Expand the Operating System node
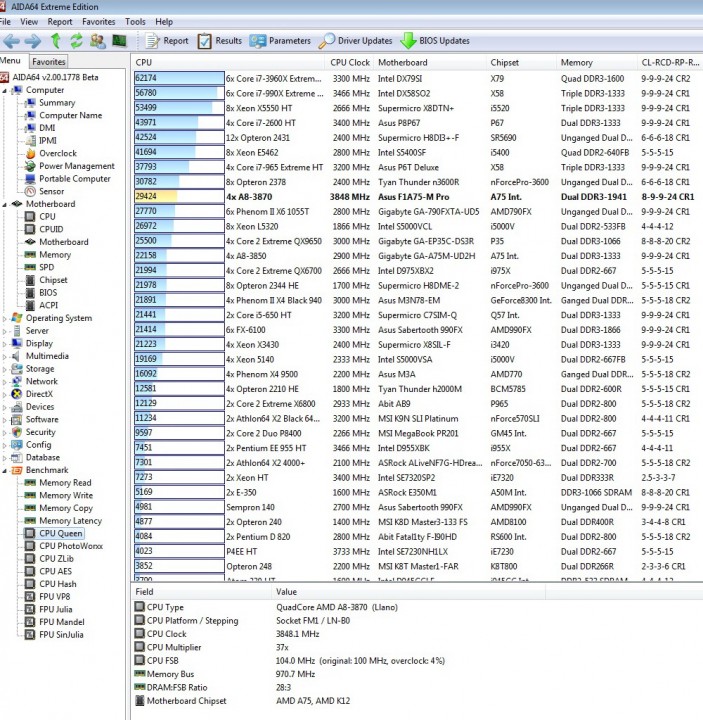 [5, 318]
